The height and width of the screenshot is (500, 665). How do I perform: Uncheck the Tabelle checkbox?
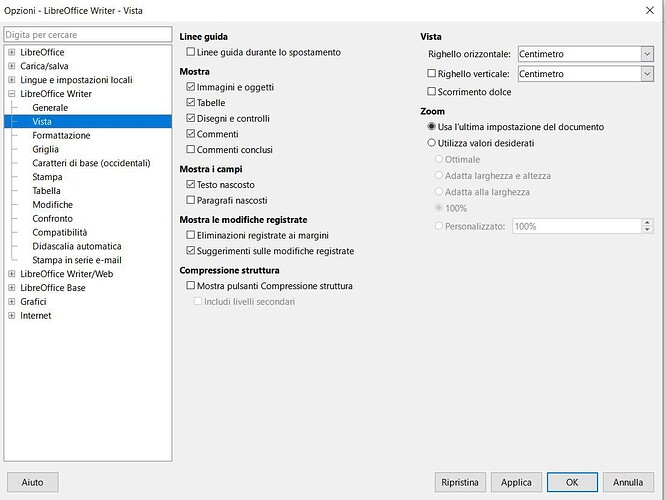[x=191, y=103]
